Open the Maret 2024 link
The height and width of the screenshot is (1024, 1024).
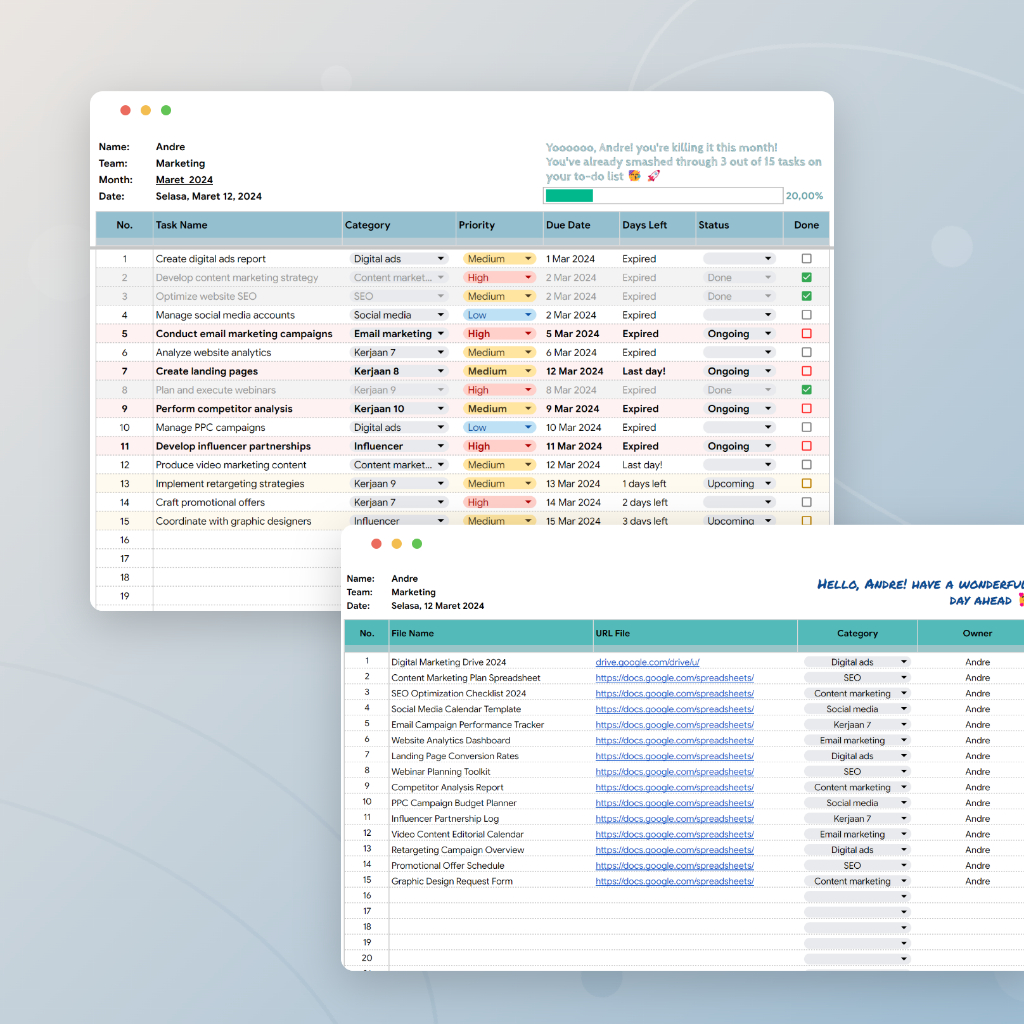[x=184, y=179]
